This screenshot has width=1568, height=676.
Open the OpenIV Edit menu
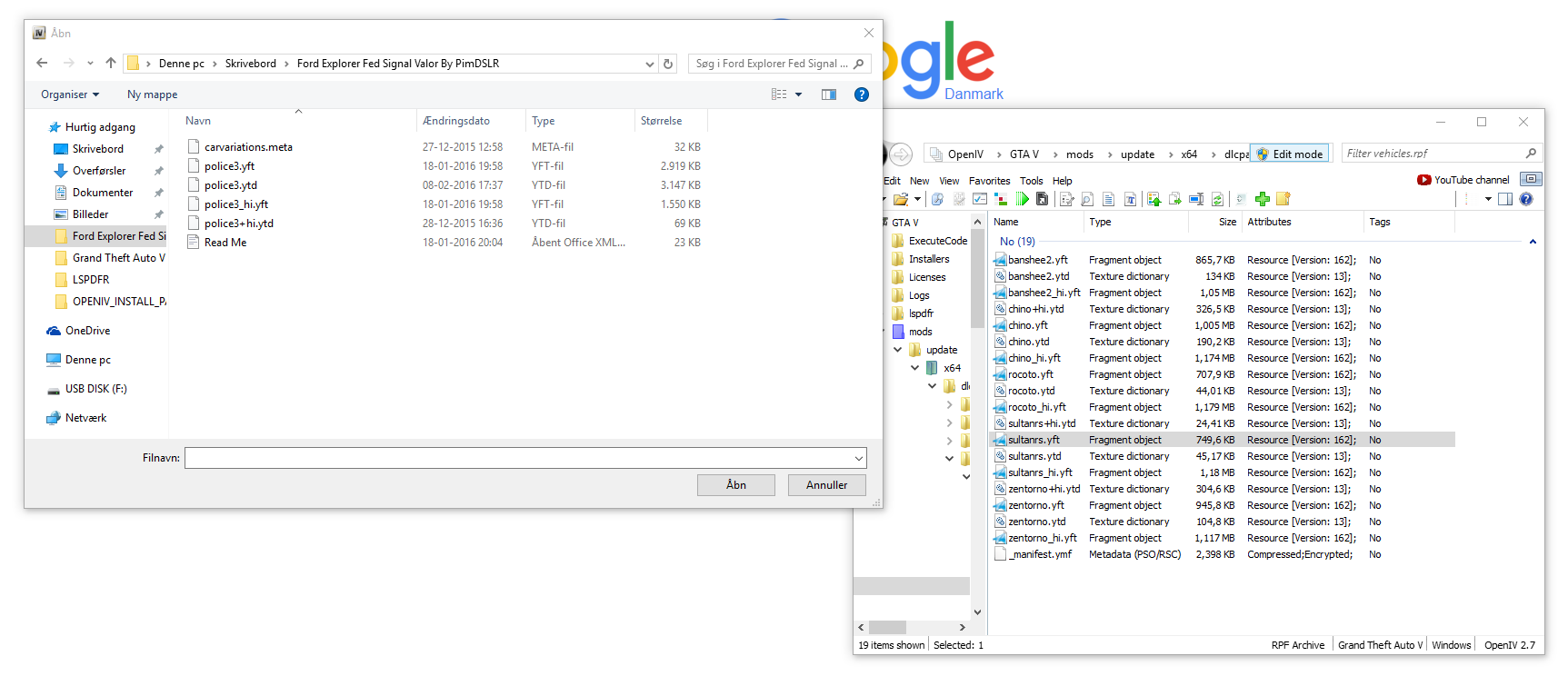click(892, 181)
